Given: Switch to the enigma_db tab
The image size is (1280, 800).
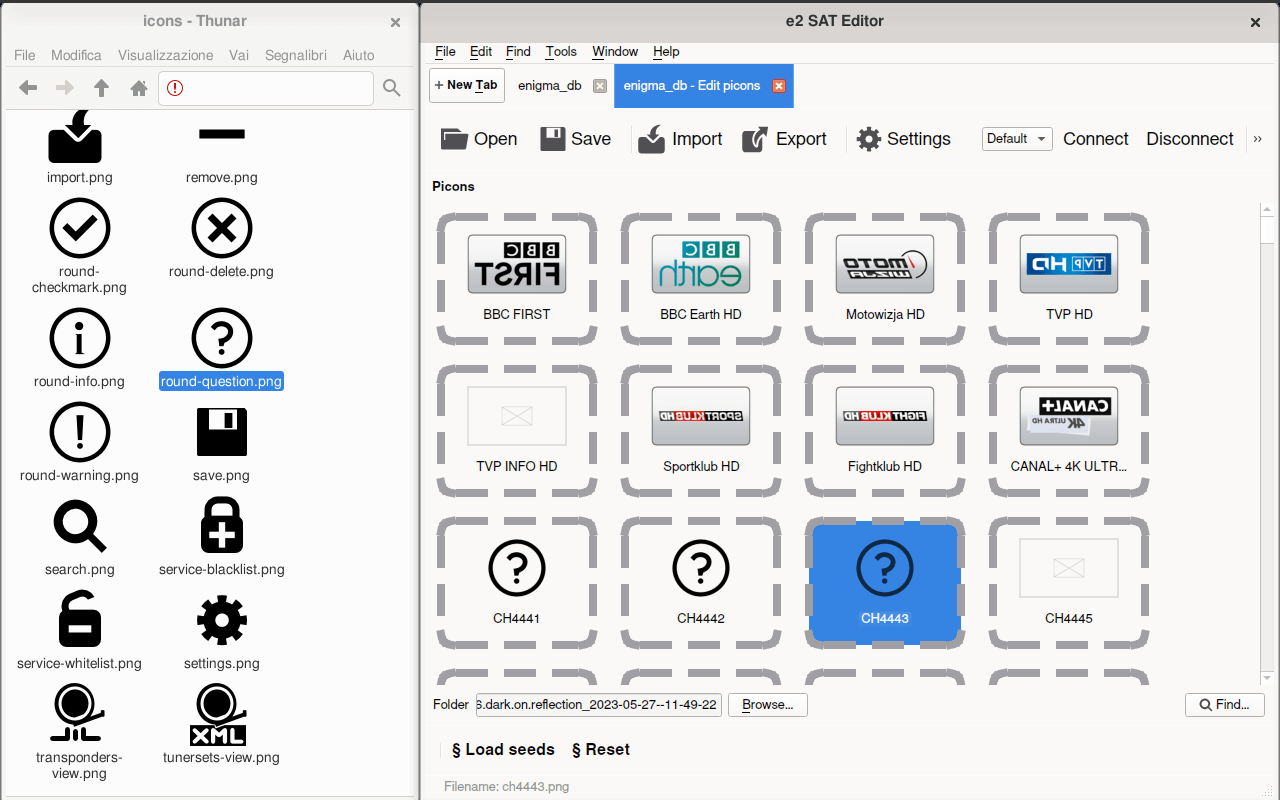Looking at the screenshot, I should pos(549,85).
